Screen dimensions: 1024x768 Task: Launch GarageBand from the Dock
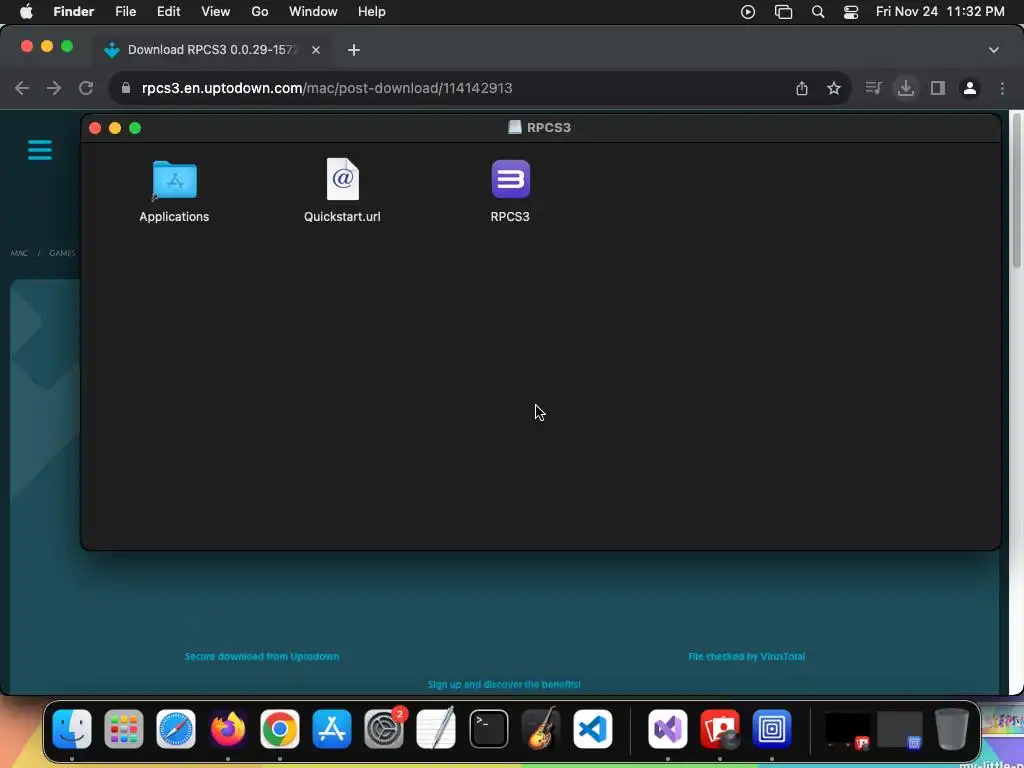click(541, 729)
